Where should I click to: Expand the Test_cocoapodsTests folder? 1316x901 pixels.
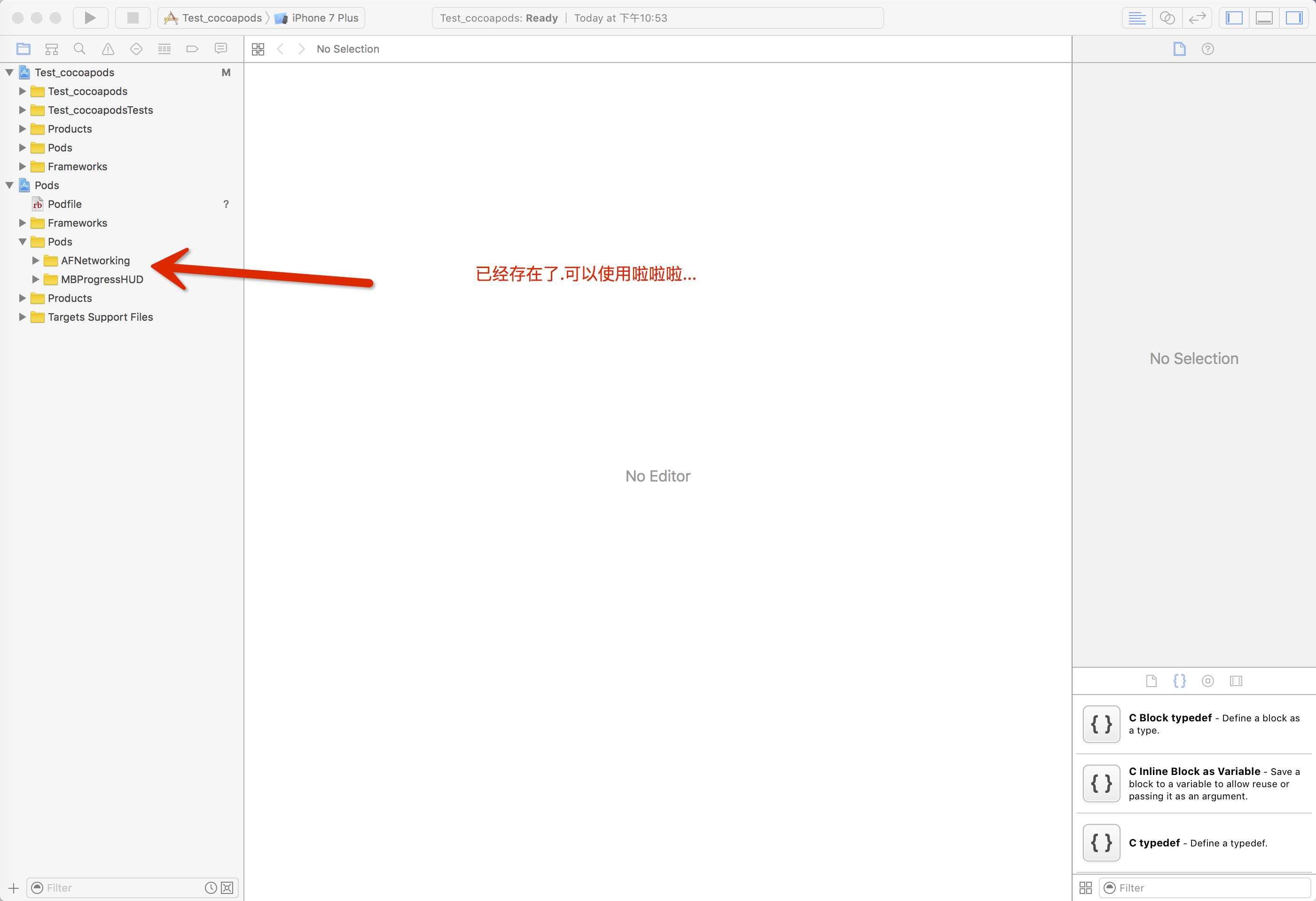pyautogui.click(x=23, y=110)
